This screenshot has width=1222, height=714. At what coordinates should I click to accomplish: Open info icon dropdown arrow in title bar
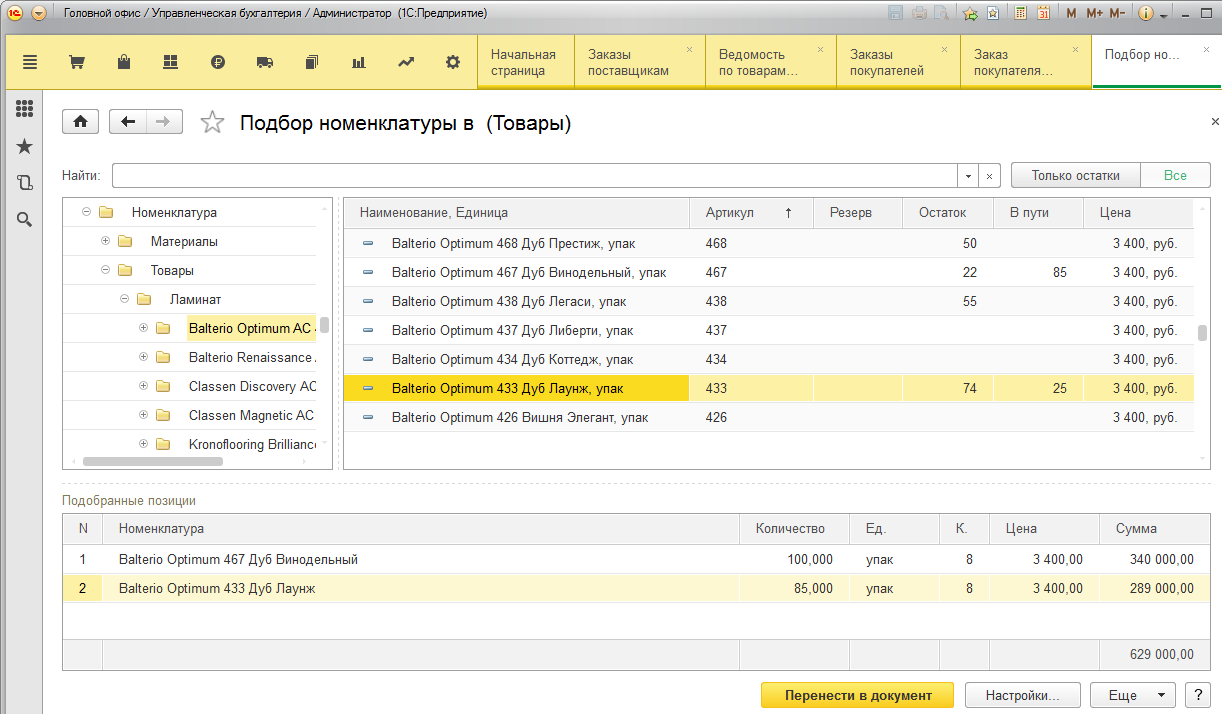coord(1164,15)
